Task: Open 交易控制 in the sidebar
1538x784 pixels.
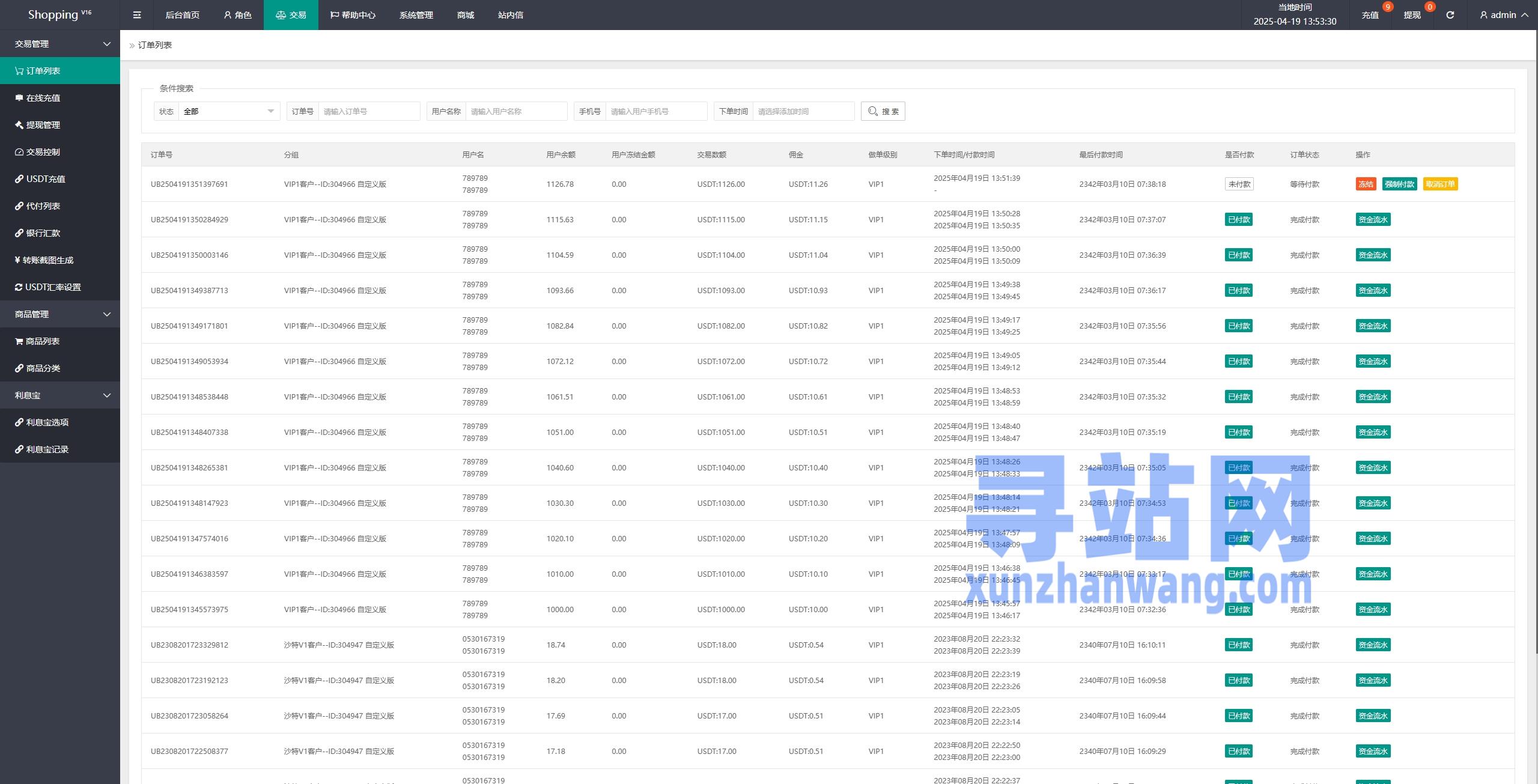Action: tap(60, 152)
